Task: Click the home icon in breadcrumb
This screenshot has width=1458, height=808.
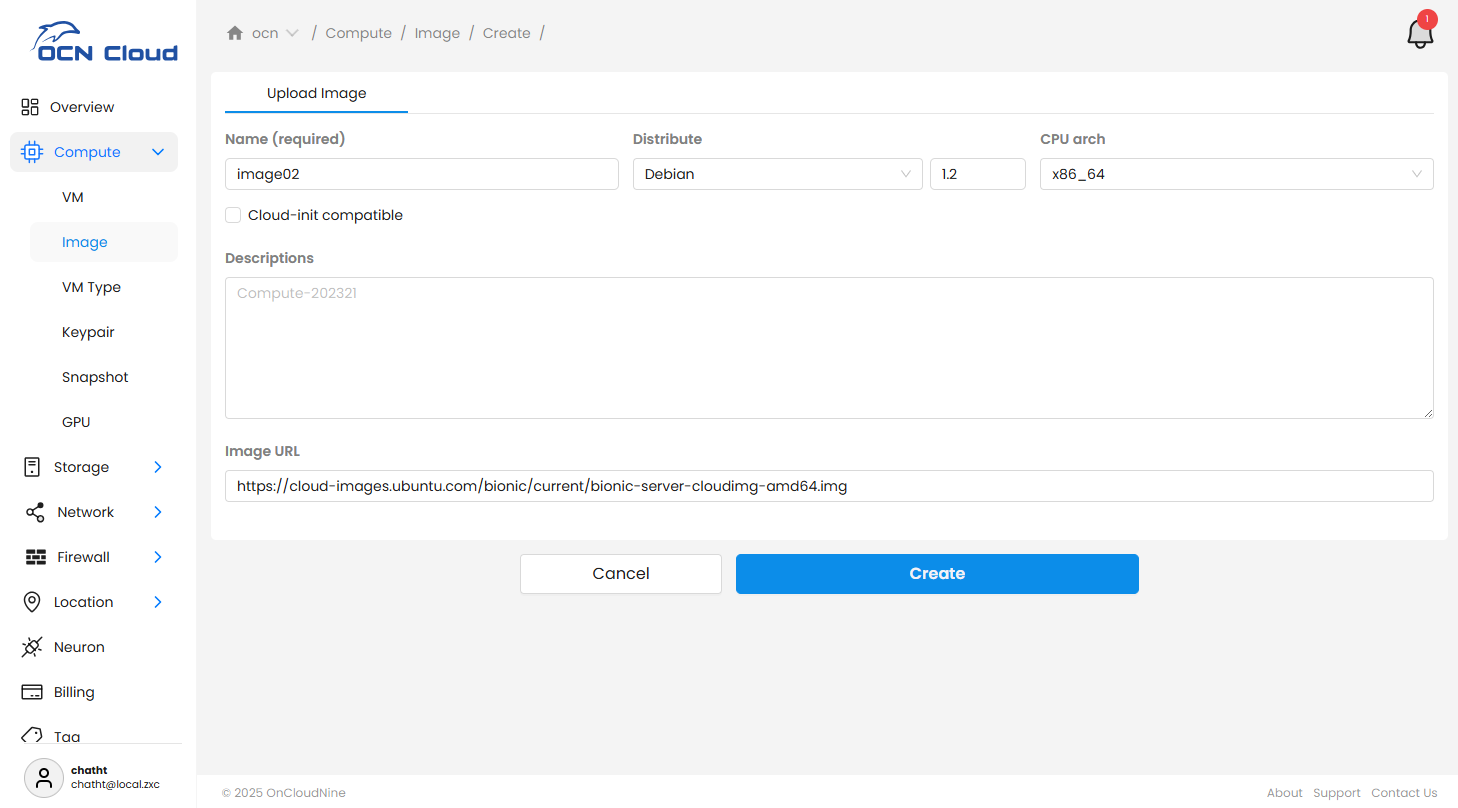Action: tap(235, 33)
